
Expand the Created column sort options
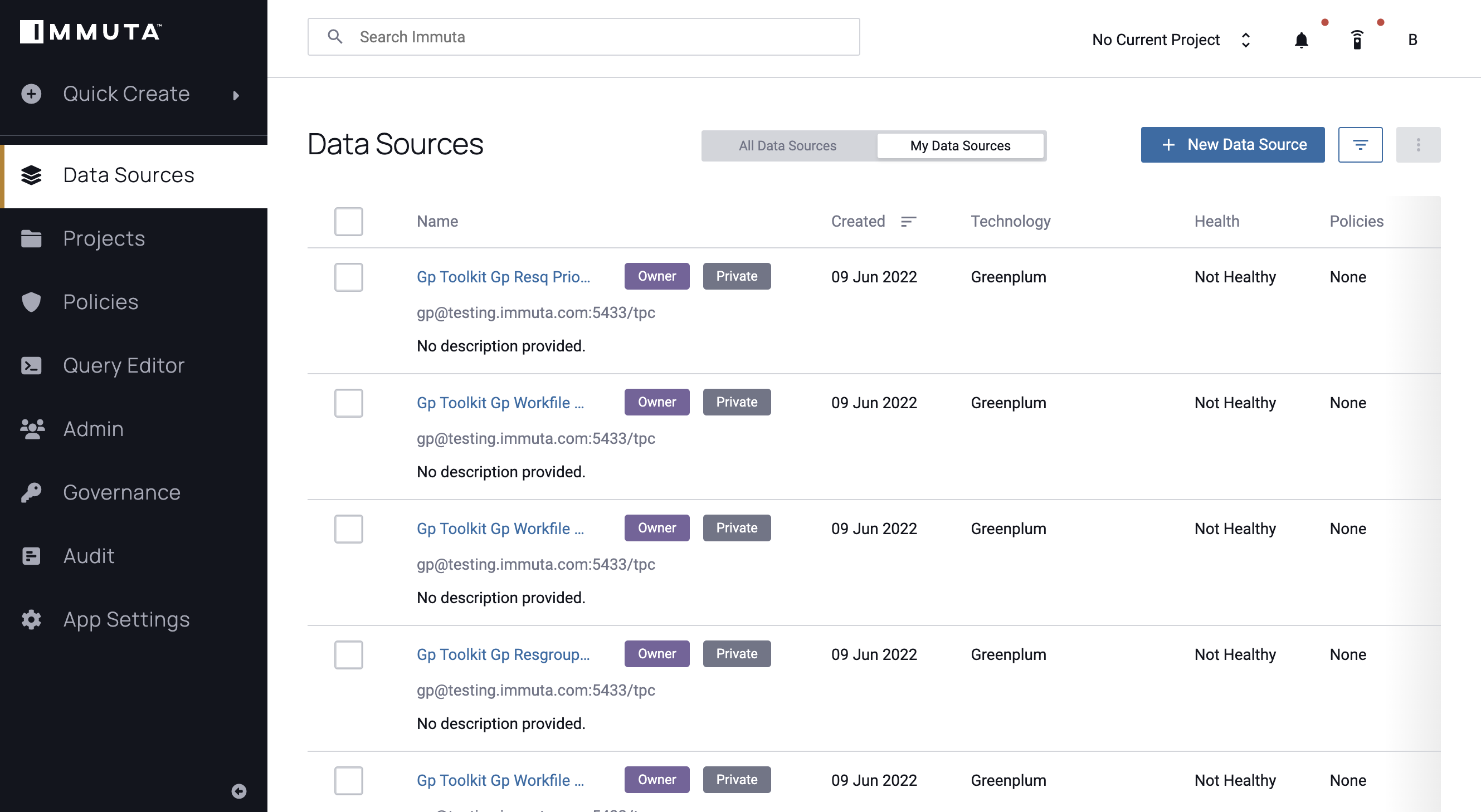pos(905,221)
